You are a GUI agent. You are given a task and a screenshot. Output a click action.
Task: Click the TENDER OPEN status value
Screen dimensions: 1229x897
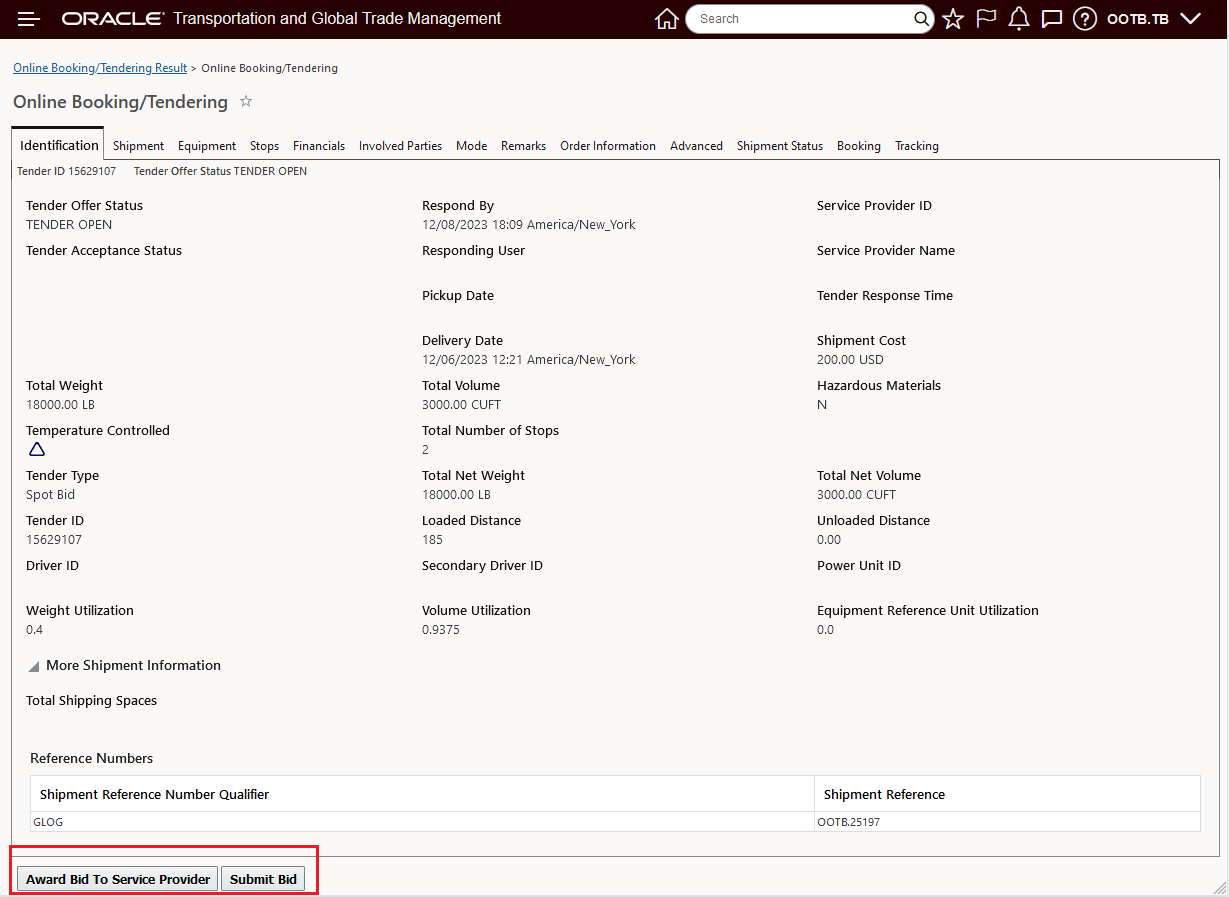(x=69, y=225)
